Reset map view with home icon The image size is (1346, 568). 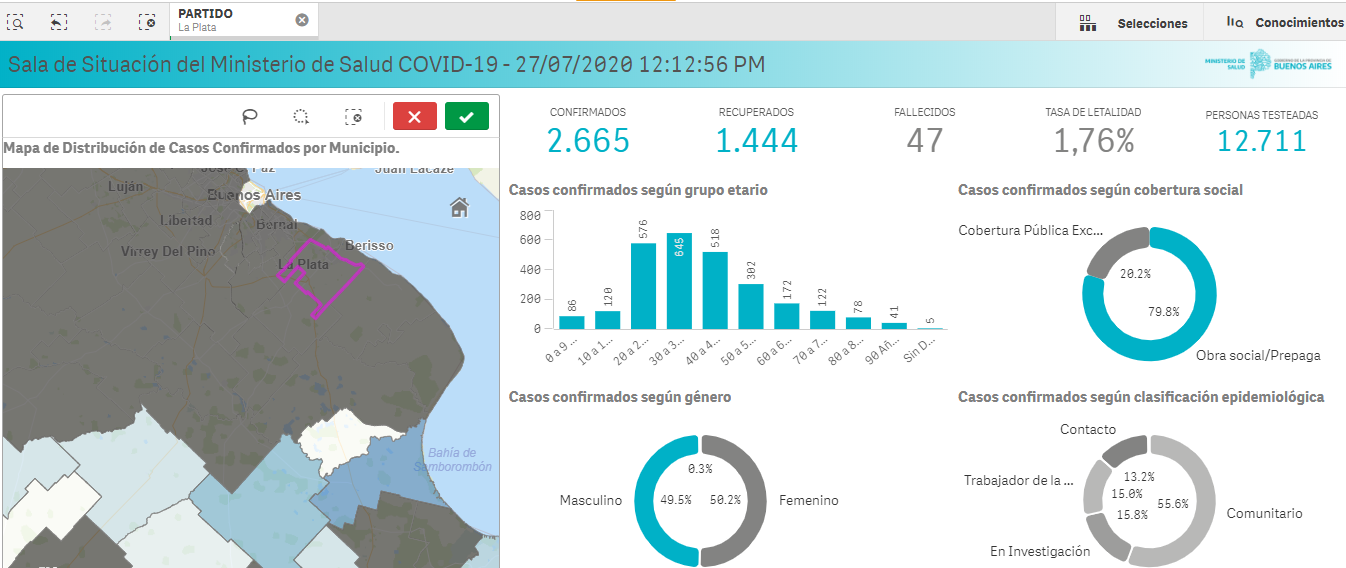pos(459,207)
